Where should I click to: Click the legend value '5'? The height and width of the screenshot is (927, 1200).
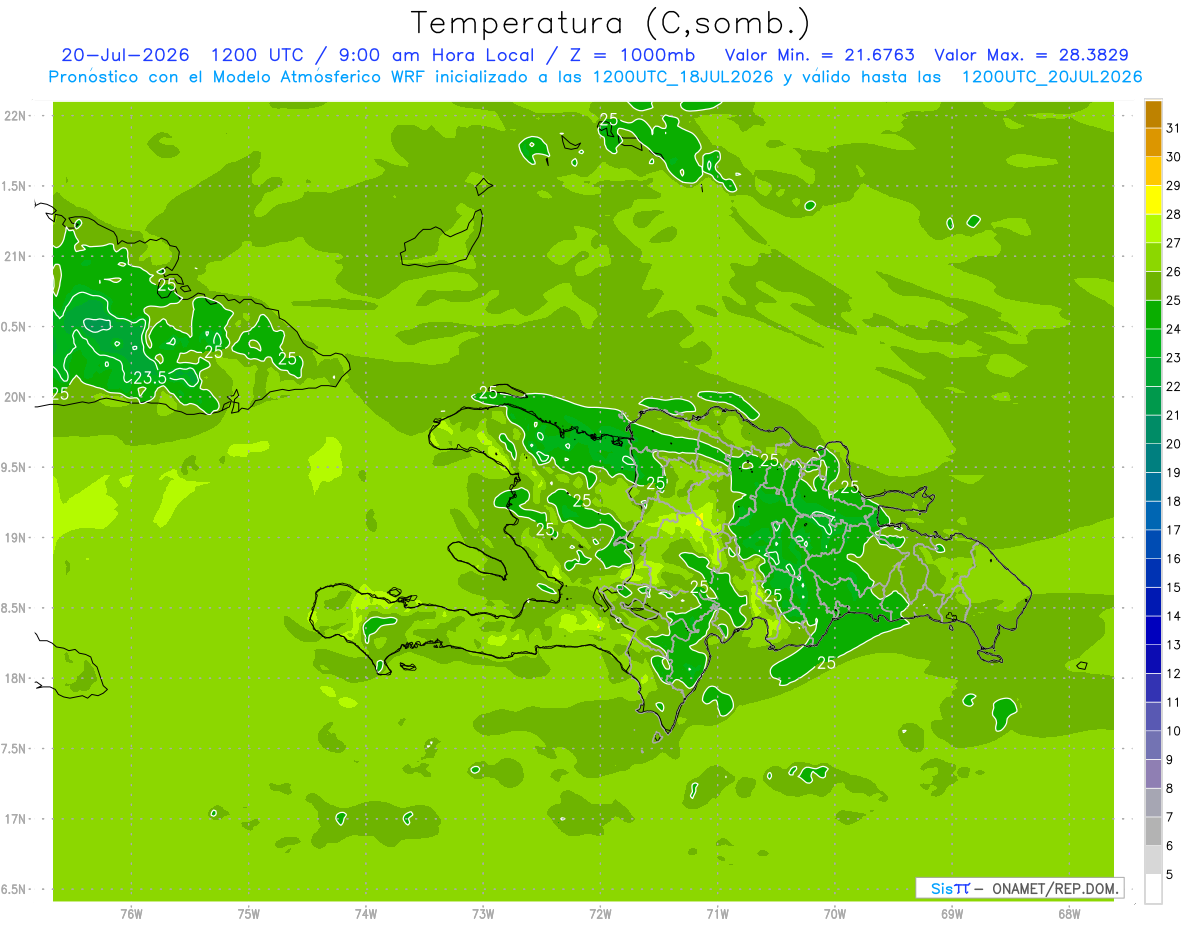(x=1171, y=875)
